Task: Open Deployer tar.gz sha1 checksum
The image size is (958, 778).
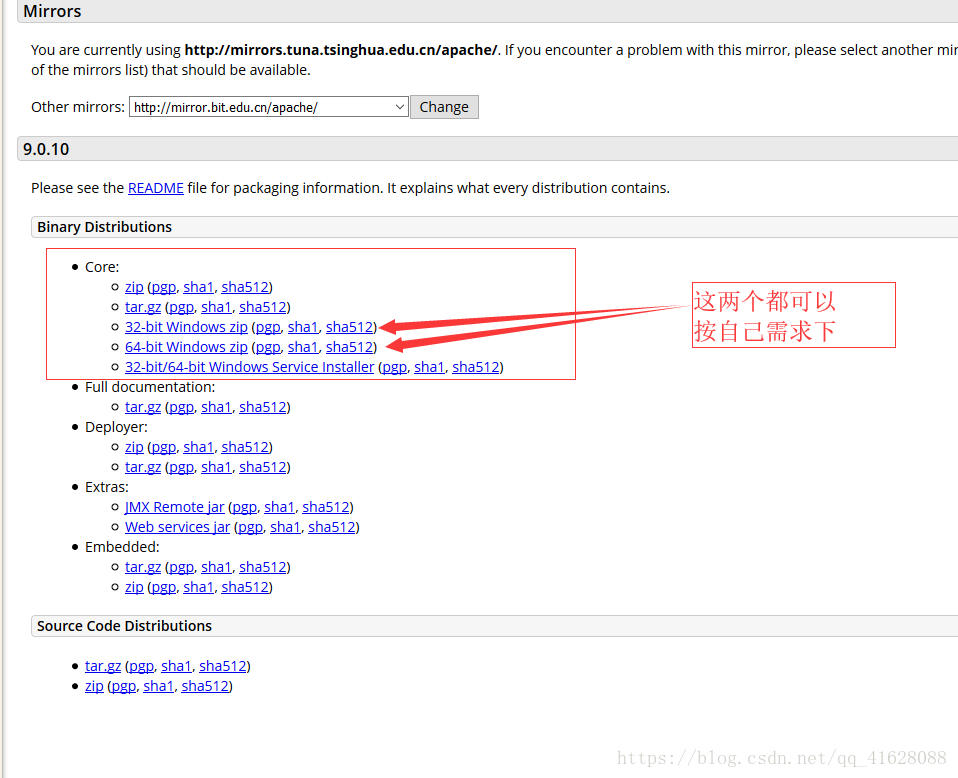Action: [x=216, y=467]
